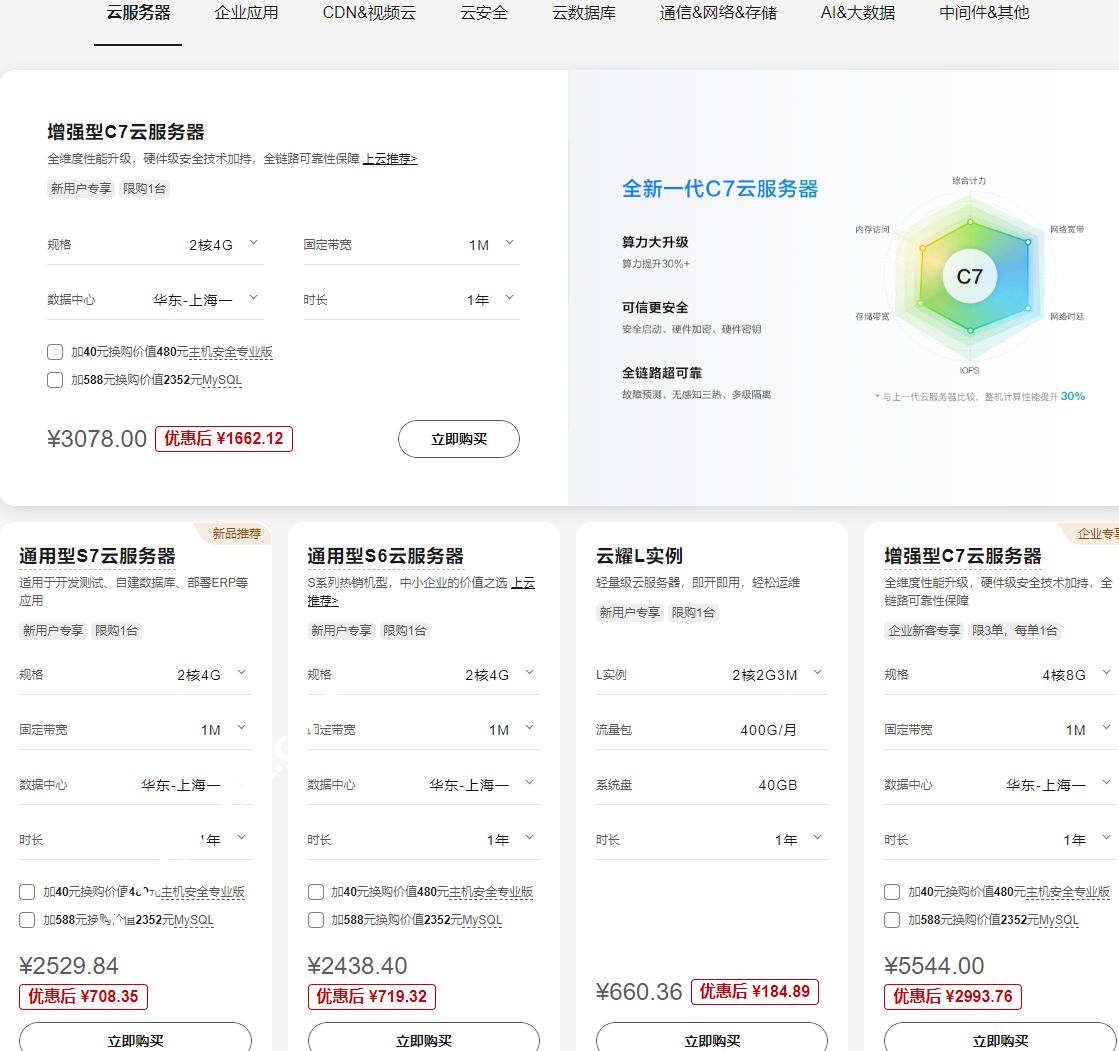Image resolution: width=1119 pixels, height=1051 pixels.
Task: Select the CDN&视频云 tab
Action: coord(369,13)
